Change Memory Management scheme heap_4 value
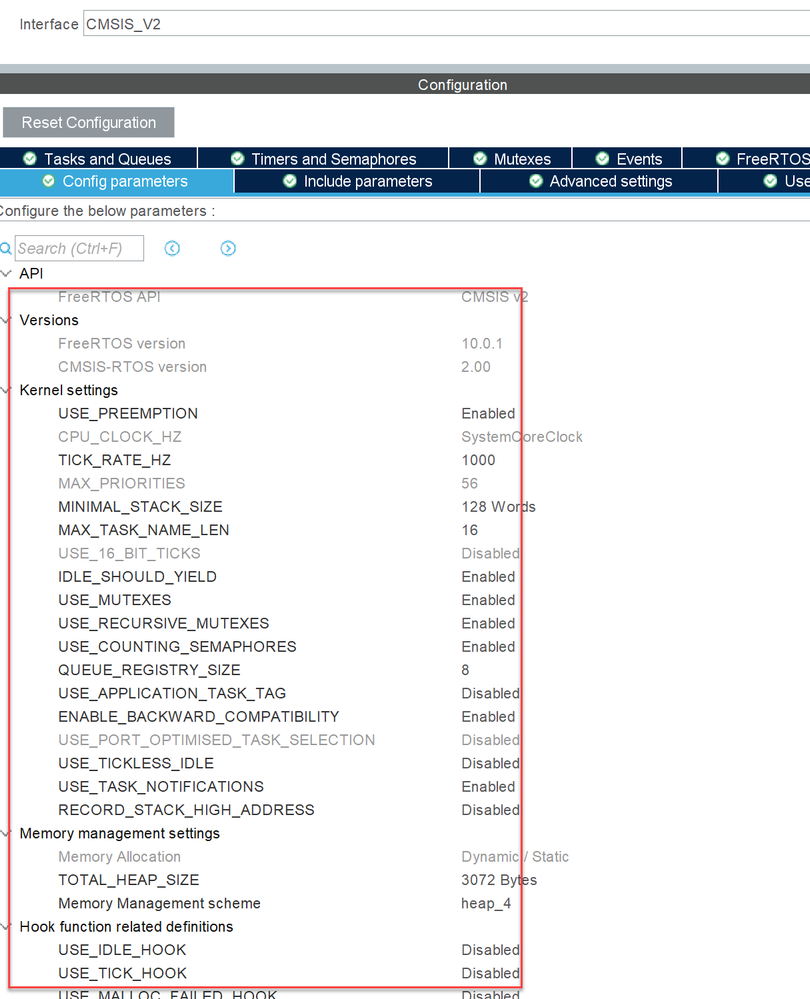This screenshot has height=999, width=810. pos(486,903)
